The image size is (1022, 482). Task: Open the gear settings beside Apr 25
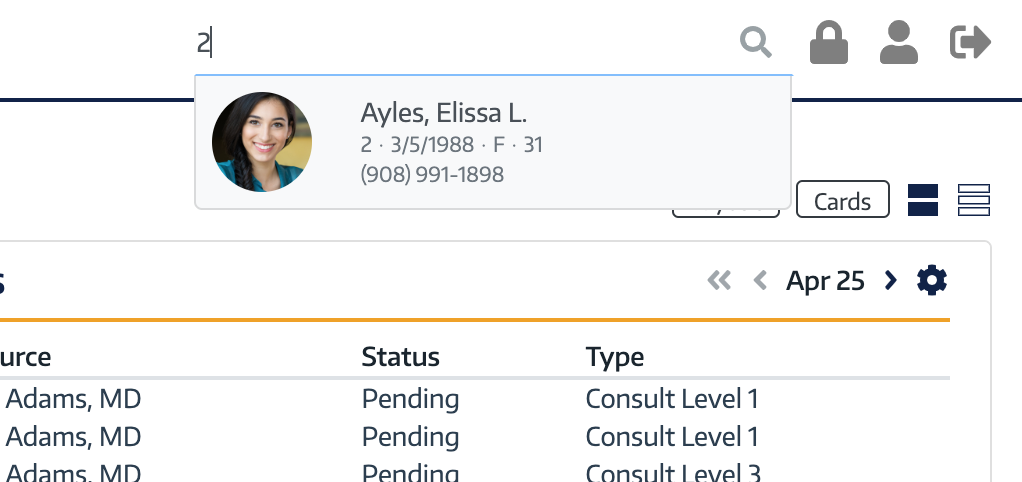pos(932,280)
